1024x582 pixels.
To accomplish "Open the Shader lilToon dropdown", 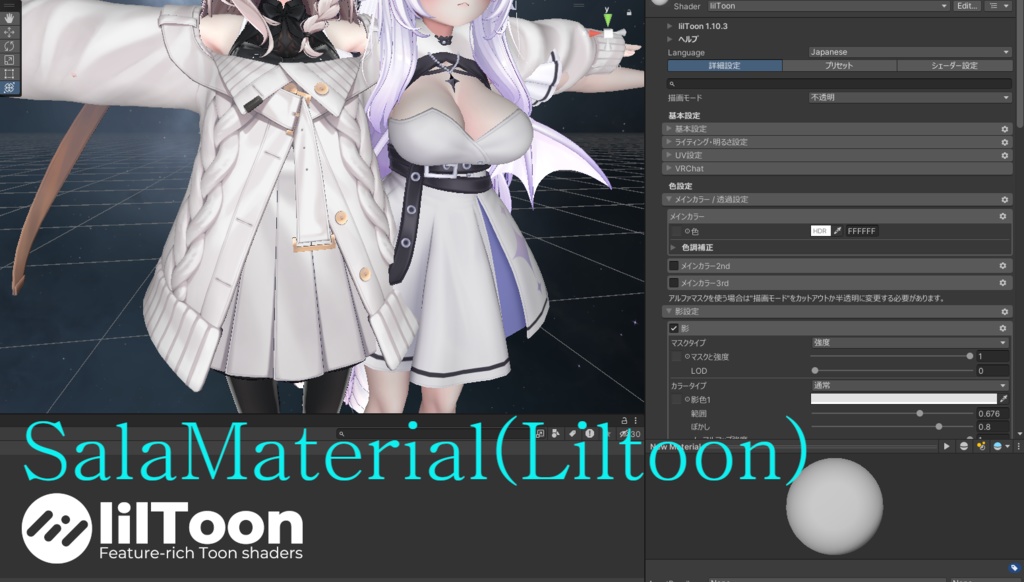I will [828, 6].
